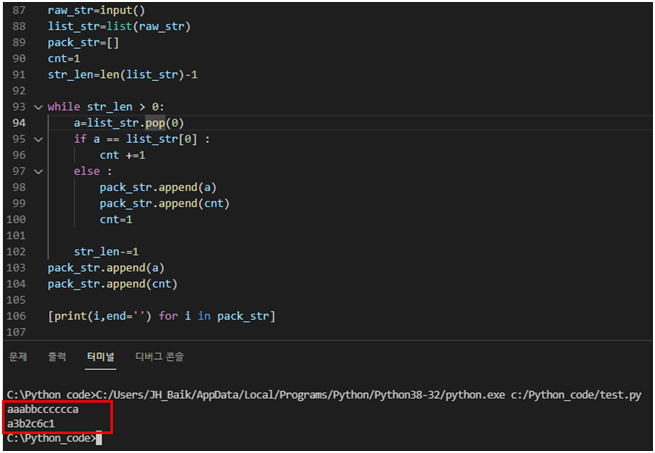Open the 디버그 콘솔 tab
Image resolution: width=655 pixels, height=453 pixels.
[x=160, y=356]
